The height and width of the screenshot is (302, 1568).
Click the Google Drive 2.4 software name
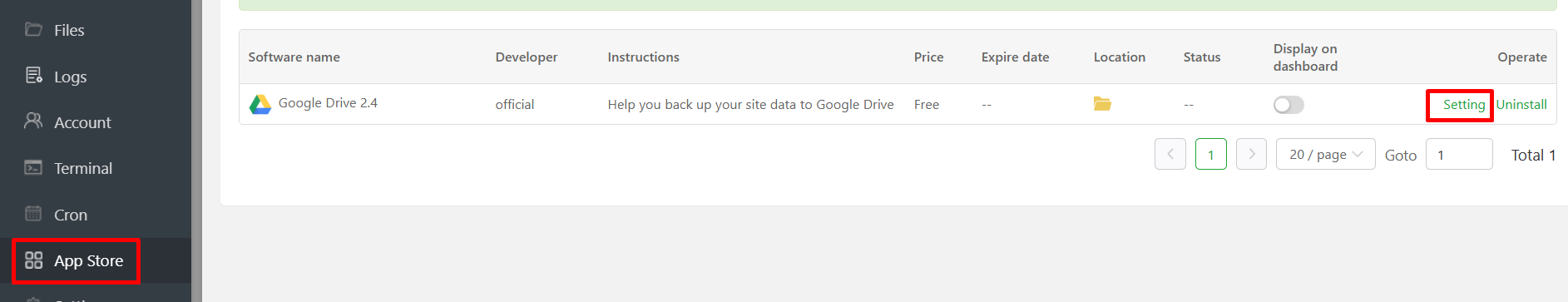click(328, 103)
